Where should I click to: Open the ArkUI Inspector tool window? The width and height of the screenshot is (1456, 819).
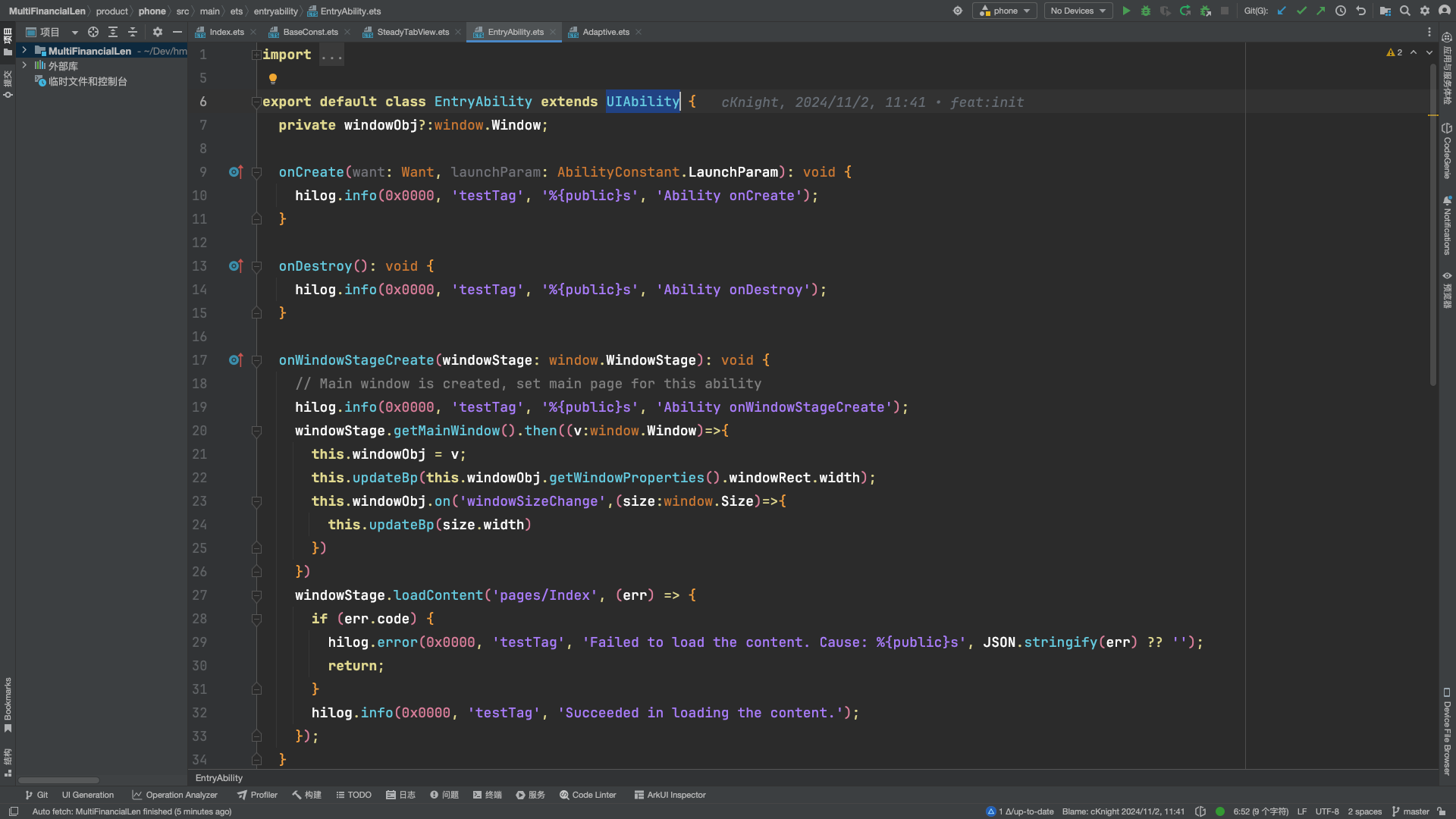(670, 795)
